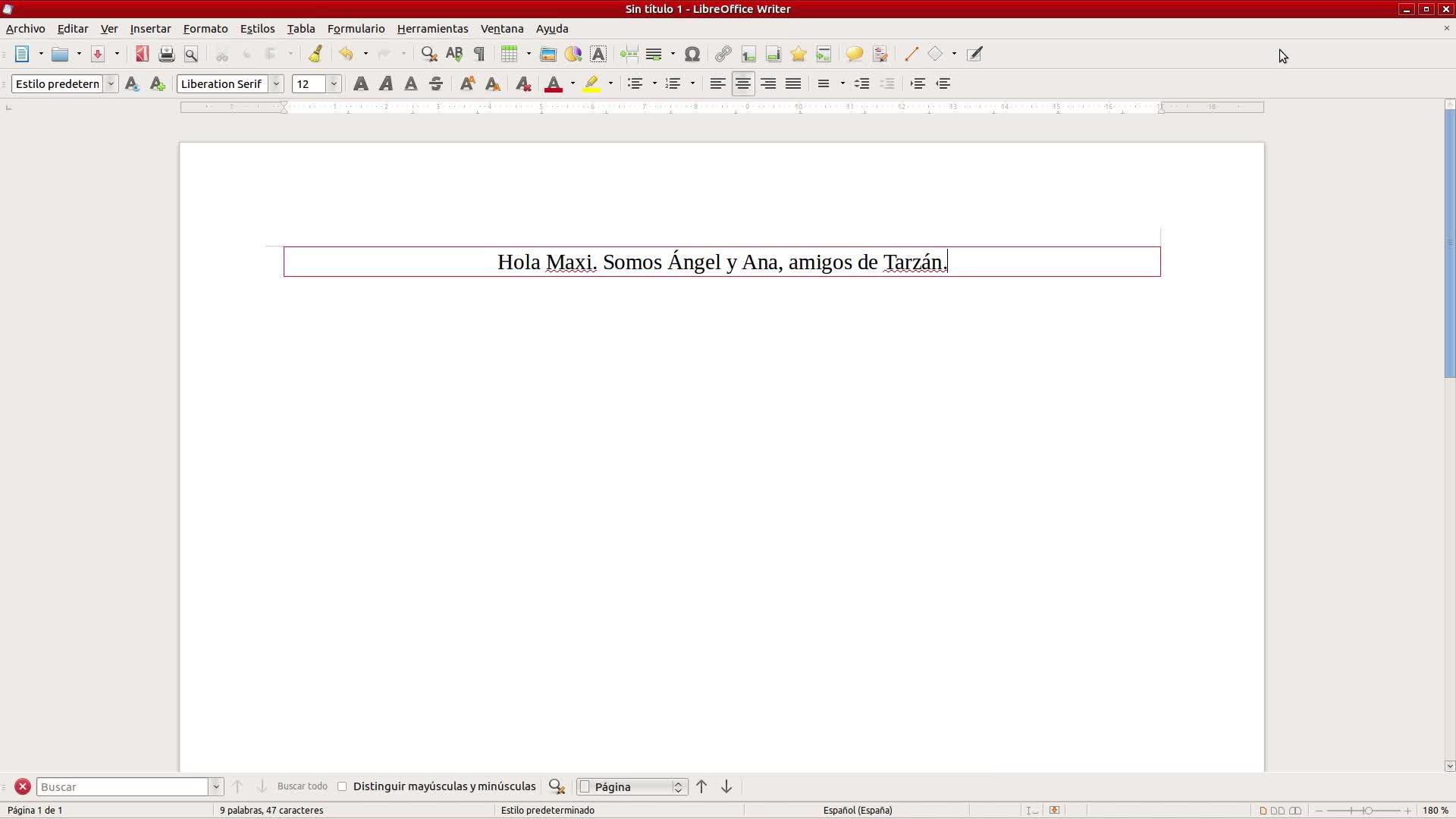Click the Export as PDF icon
Image resolution: width=1456 pixels, height=819 pixels.
[142, 54]
